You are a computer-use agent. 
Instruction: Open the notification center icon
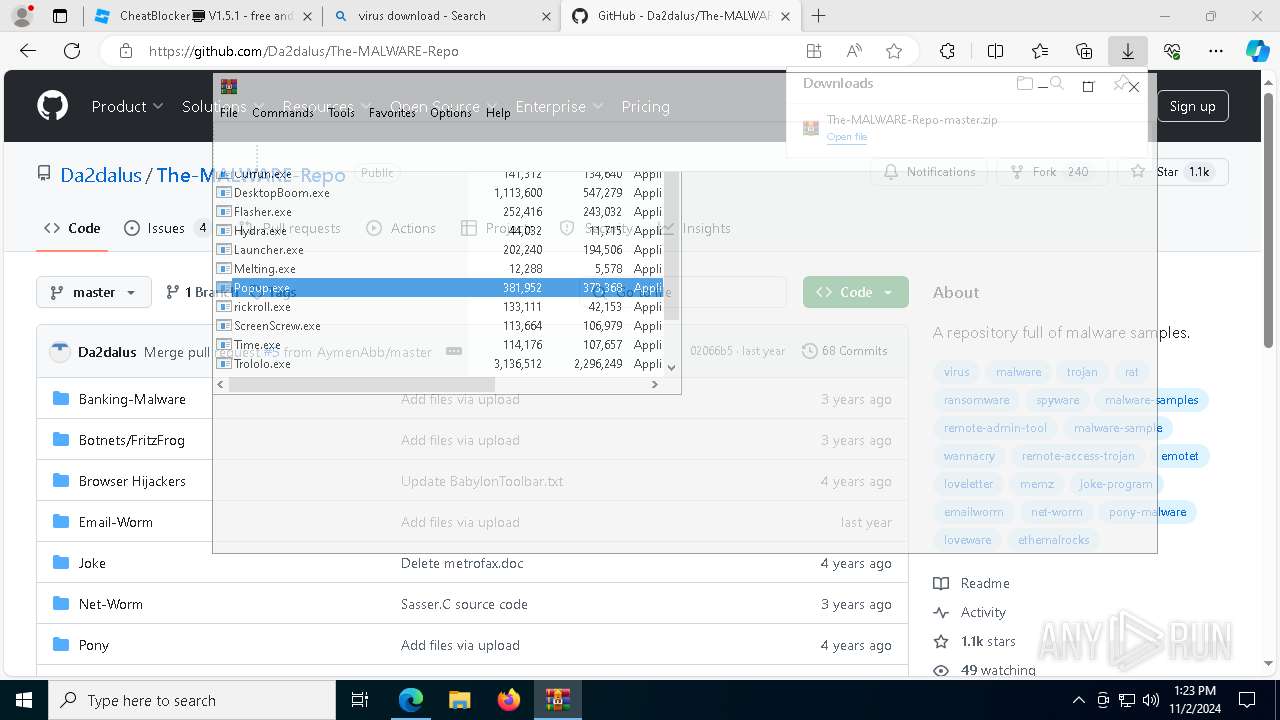(x=1247, y=700)
